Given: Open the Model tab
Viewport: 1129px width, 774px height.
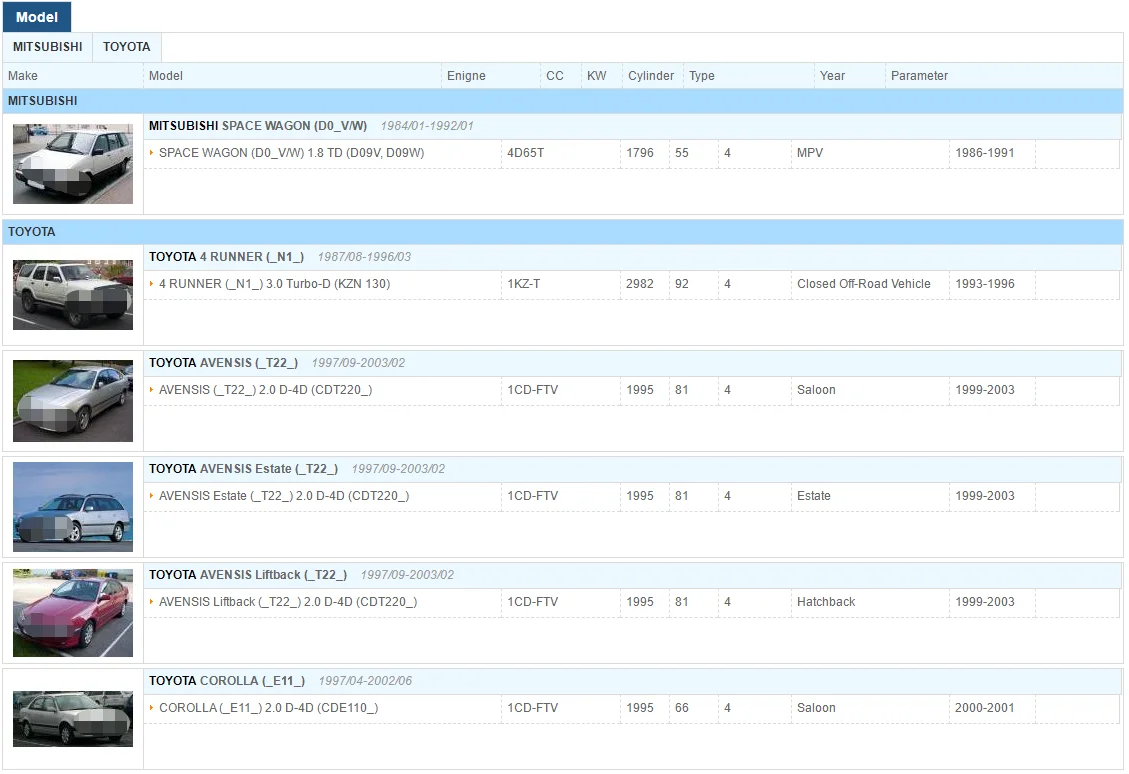Looking at the screenshot, I should (37, 17).
